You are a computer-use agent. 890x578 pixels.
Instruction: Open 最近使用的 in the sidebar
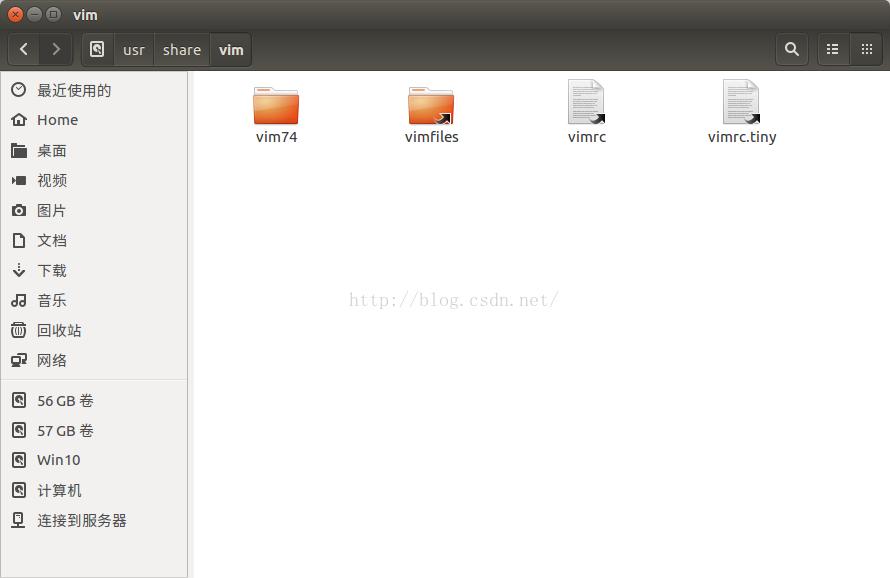click(74, 90)
